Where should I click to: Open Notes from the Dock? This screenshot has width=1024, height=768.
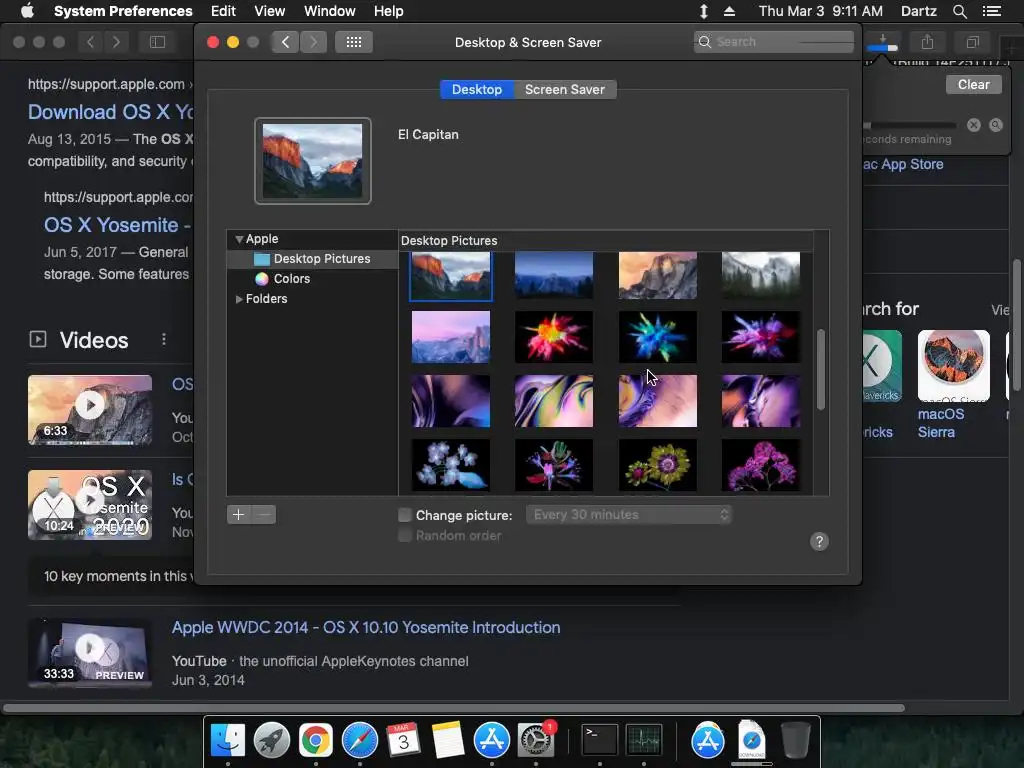tap(448, 740)
